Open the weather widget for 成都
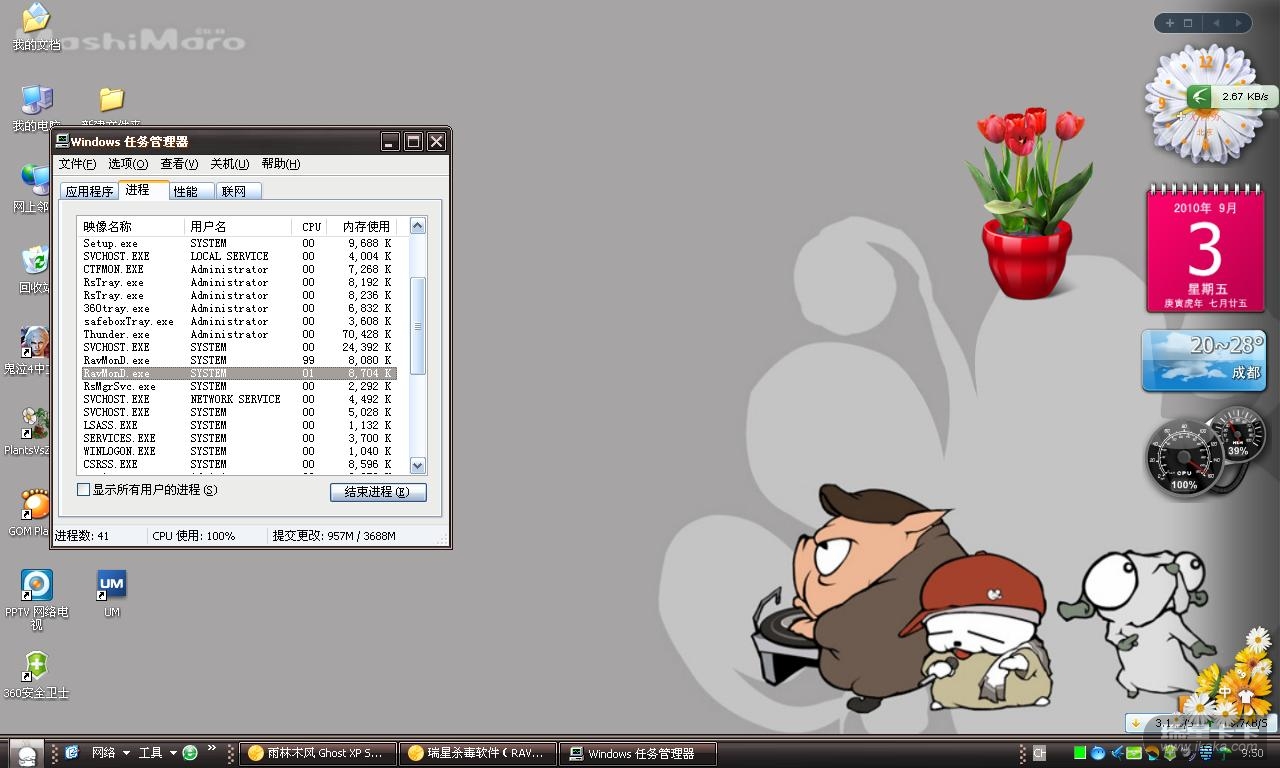This screenshot has height=768, width=1280. tap(1204, 361)
